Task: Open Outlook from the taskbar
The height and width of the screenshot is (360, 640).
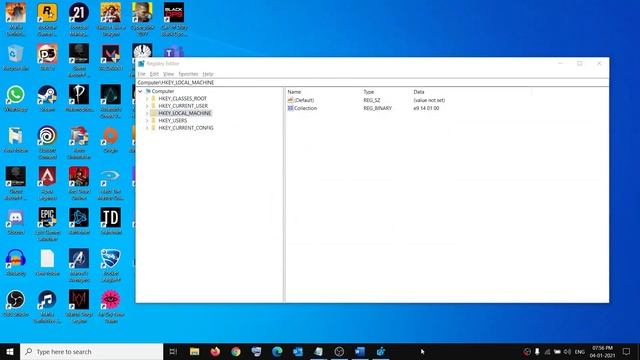Action: coord(298,351)
